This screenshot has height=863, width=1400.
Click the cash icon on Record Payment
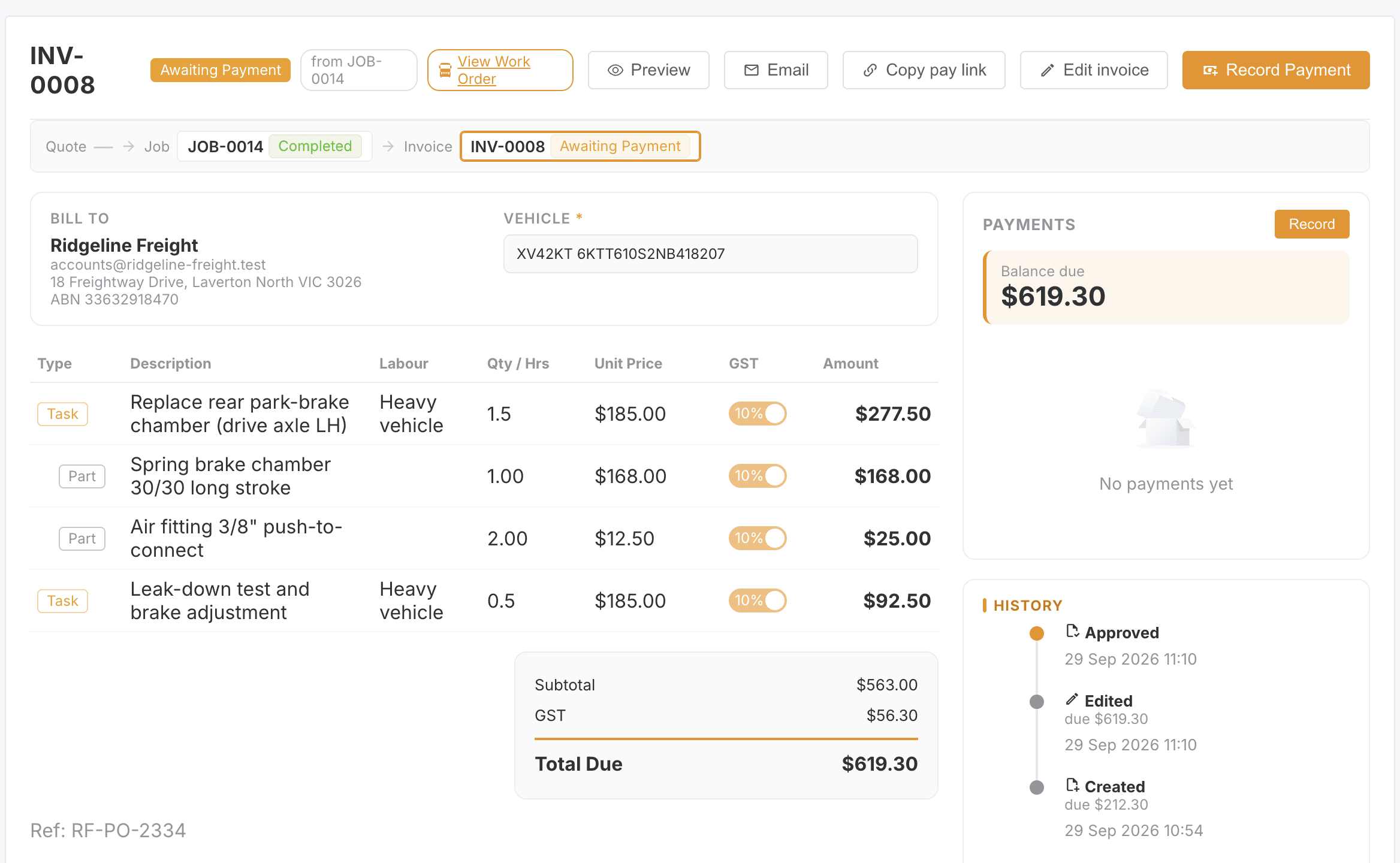1211,70
